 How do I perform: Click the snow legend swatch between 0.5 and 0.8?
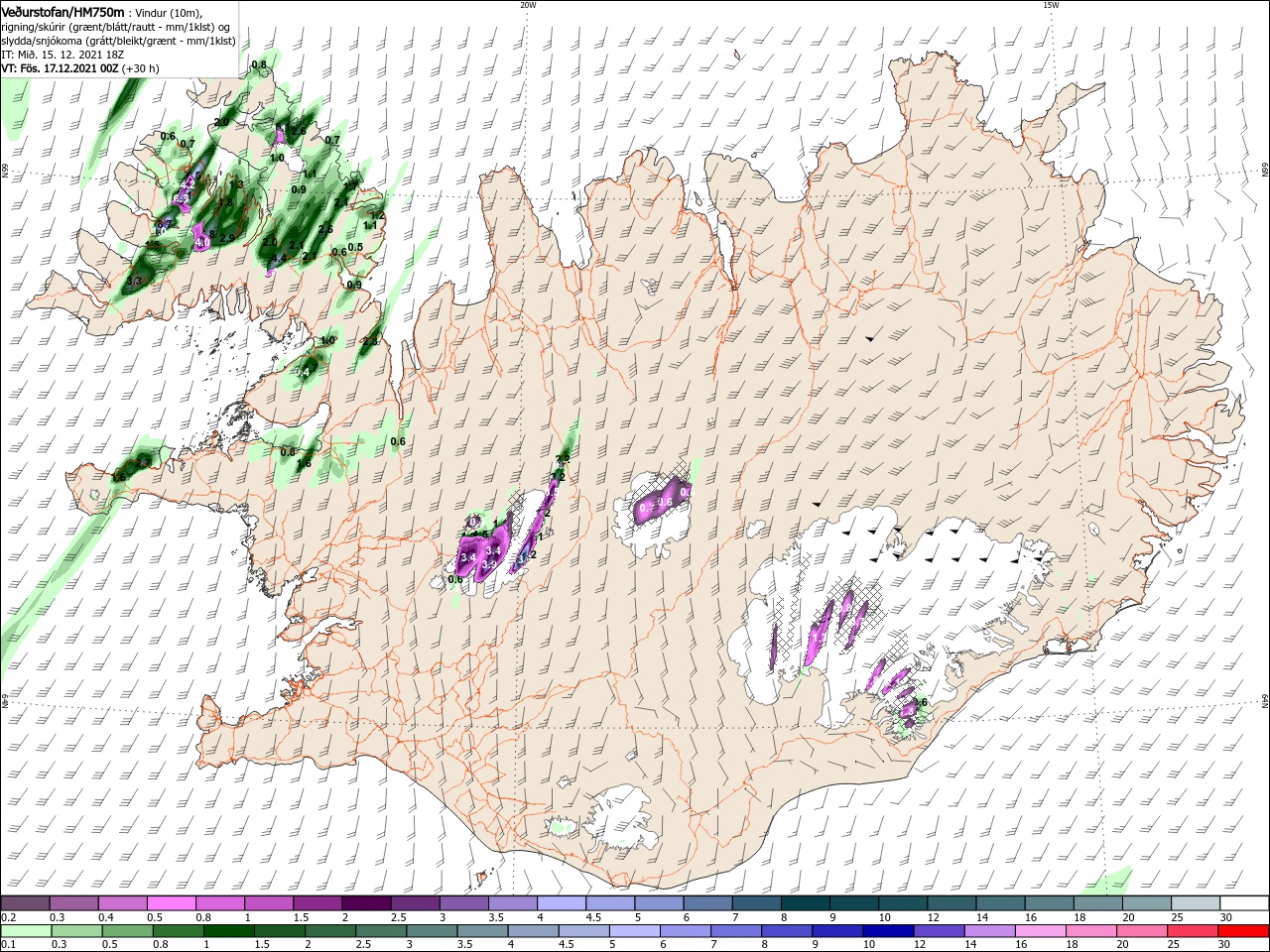(x=172, y=903)
